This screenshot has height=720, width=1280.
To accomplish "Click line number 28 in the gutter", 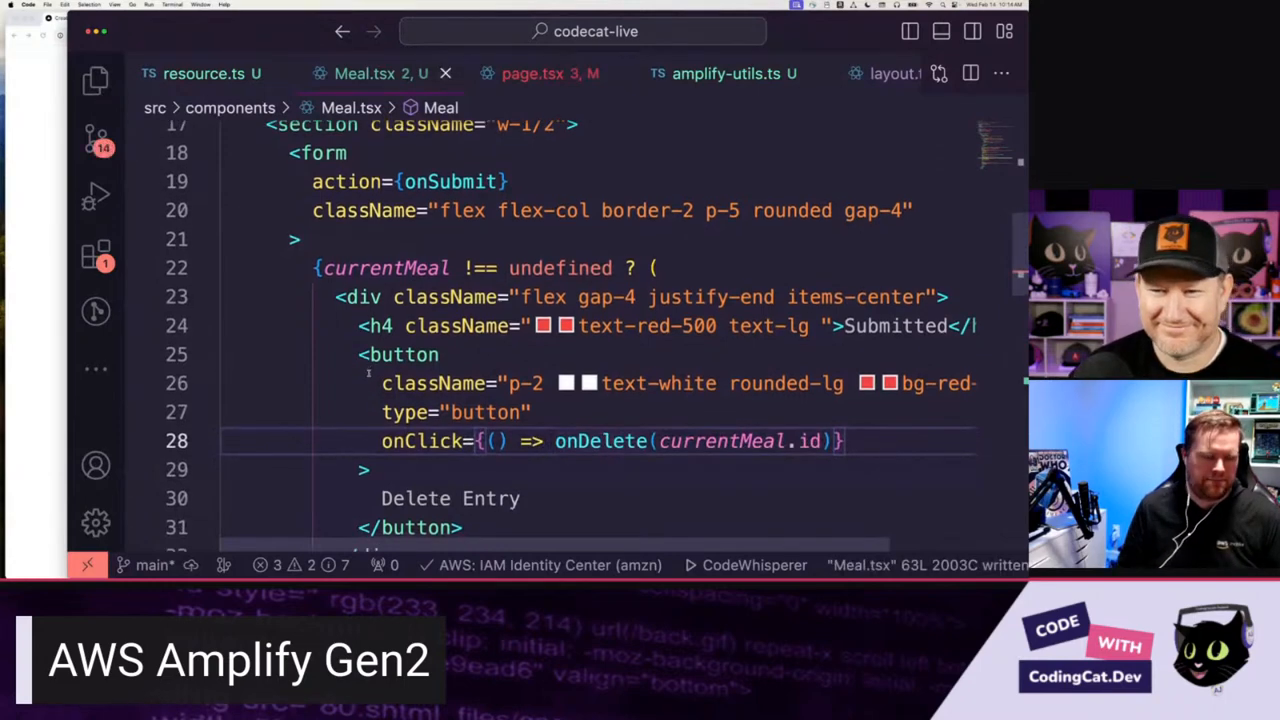I will click(x=176, y=441).
